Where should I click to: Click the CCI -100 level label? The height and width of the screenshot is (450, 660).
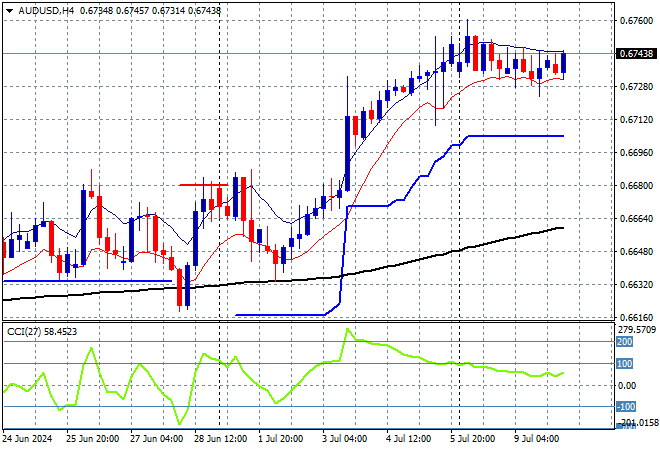click(627, 407)
